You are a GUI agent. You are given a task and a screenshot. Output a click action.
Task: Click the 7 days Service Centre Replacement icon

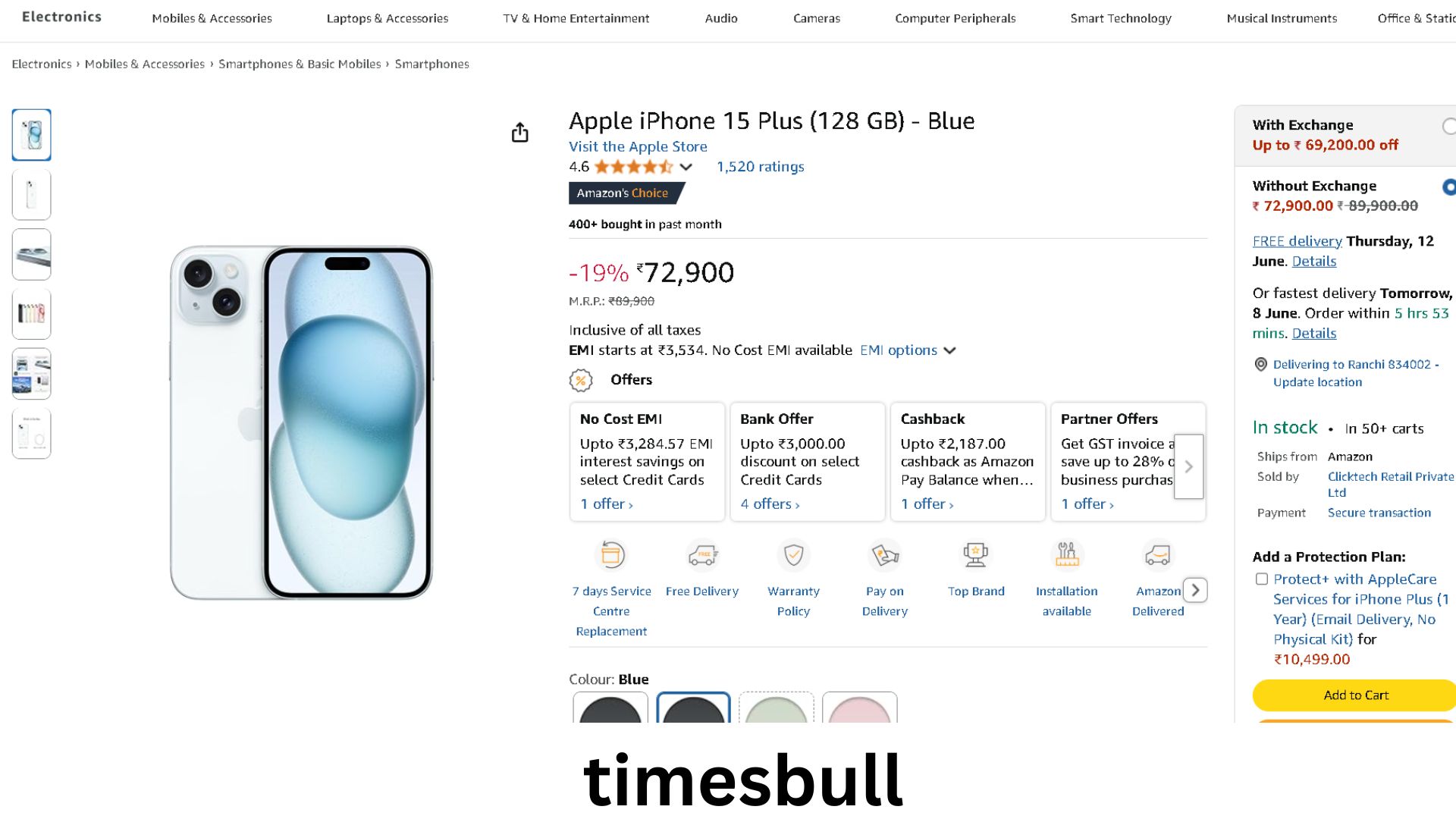611,555
